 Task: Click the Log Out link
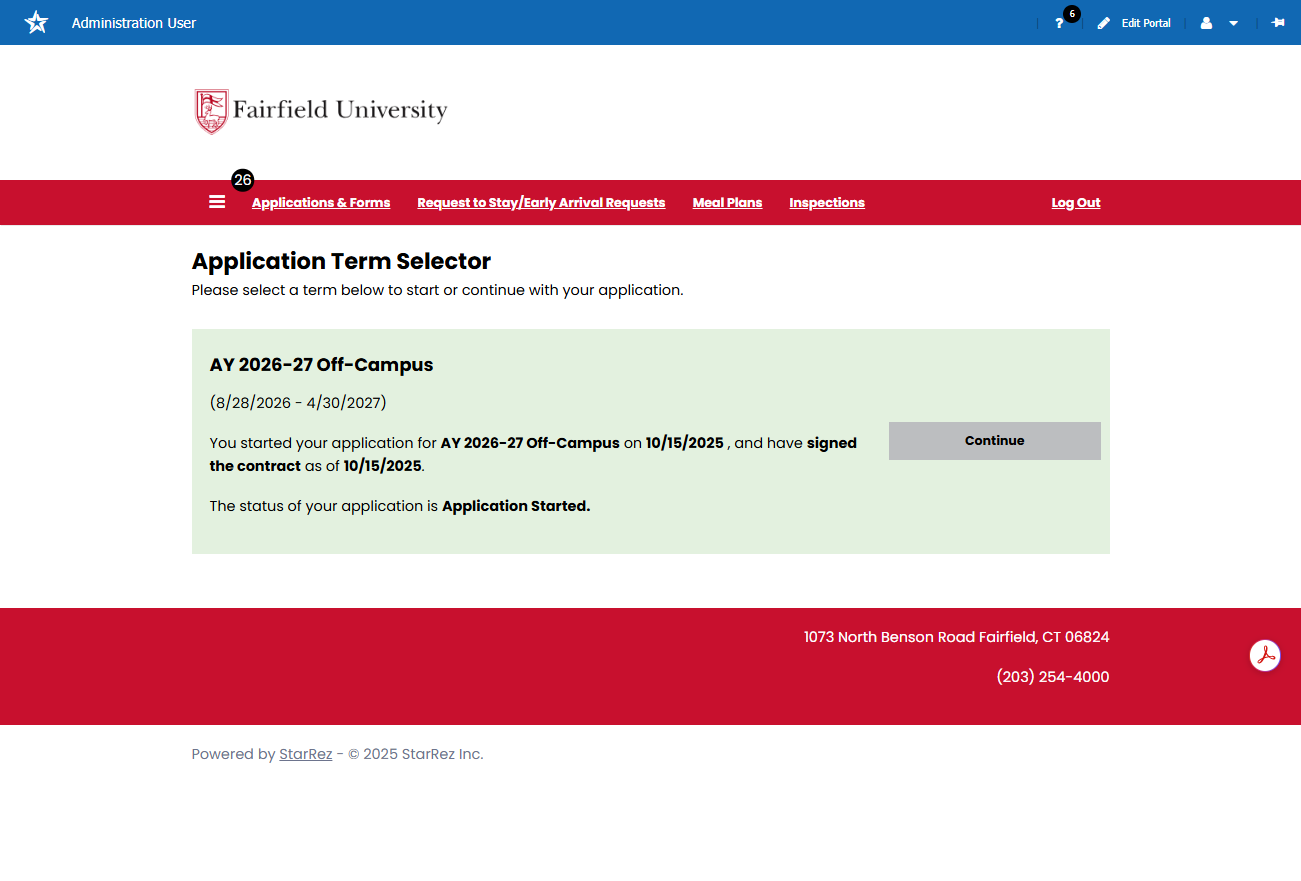click(1076, 203)
